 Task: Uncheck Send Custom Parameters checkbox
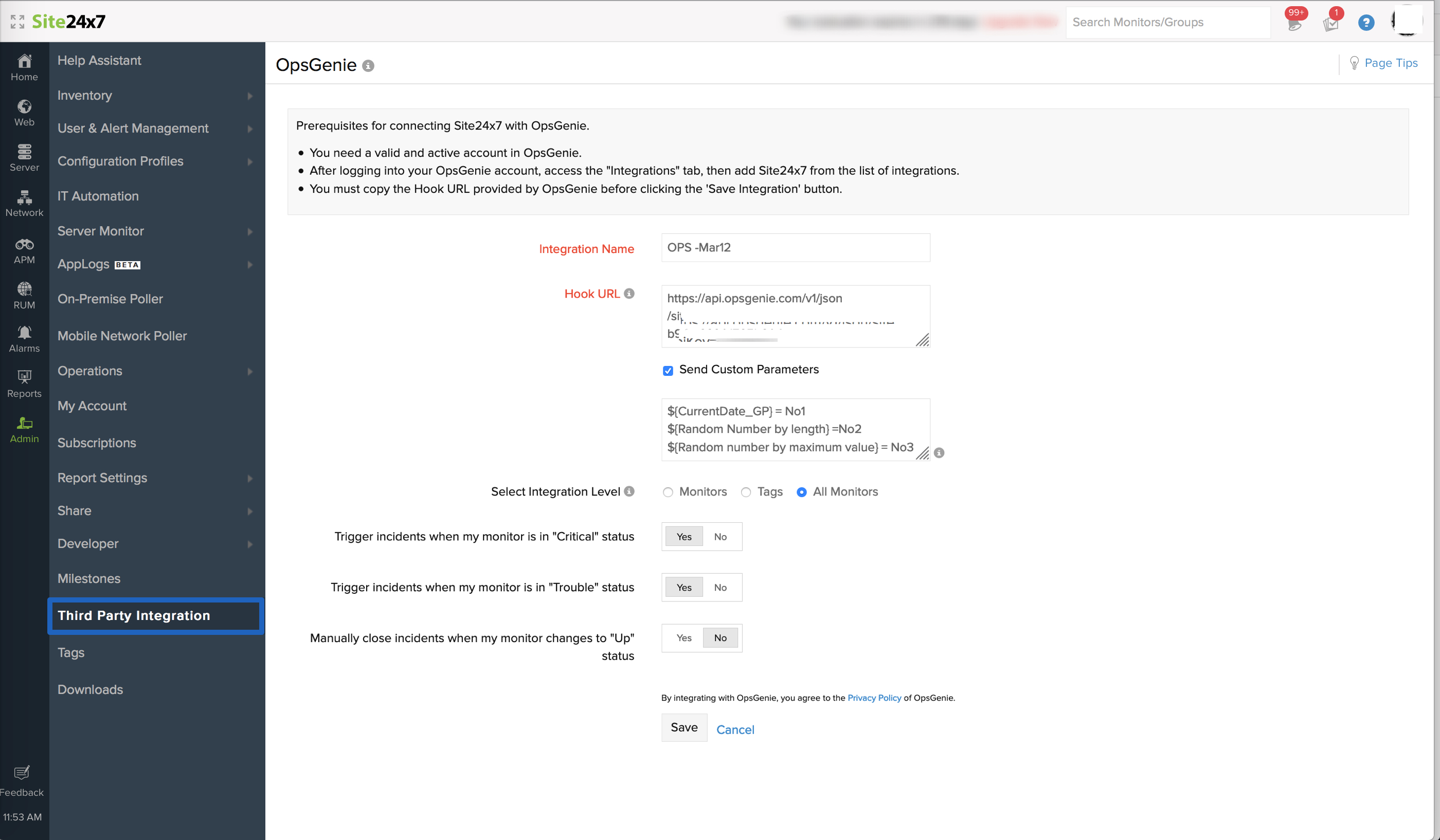click(668, 371)
